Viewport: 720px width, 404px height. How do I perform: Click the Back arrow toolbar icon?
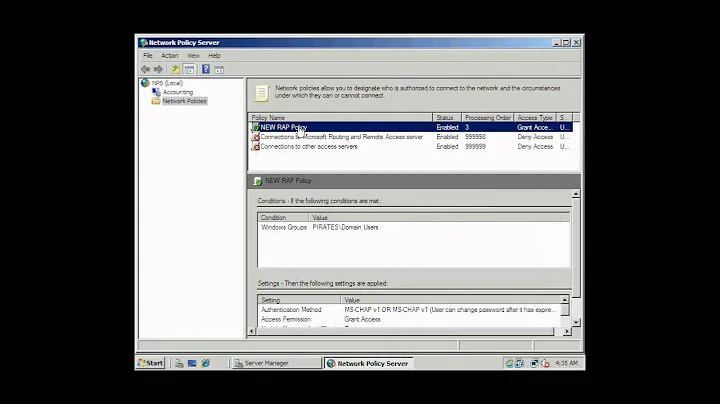145,69
